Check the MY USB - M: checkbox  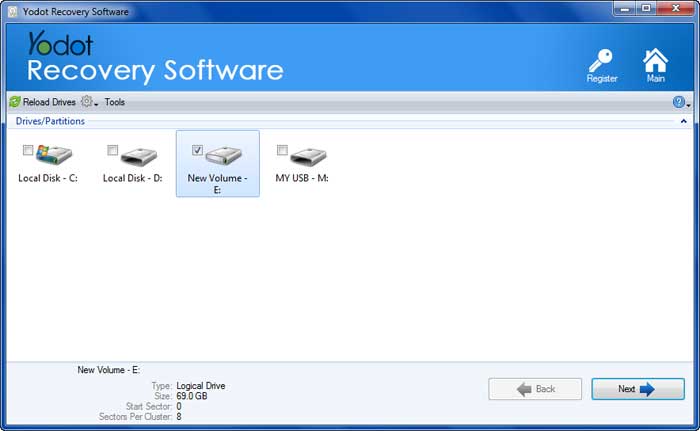pos(282,150)
